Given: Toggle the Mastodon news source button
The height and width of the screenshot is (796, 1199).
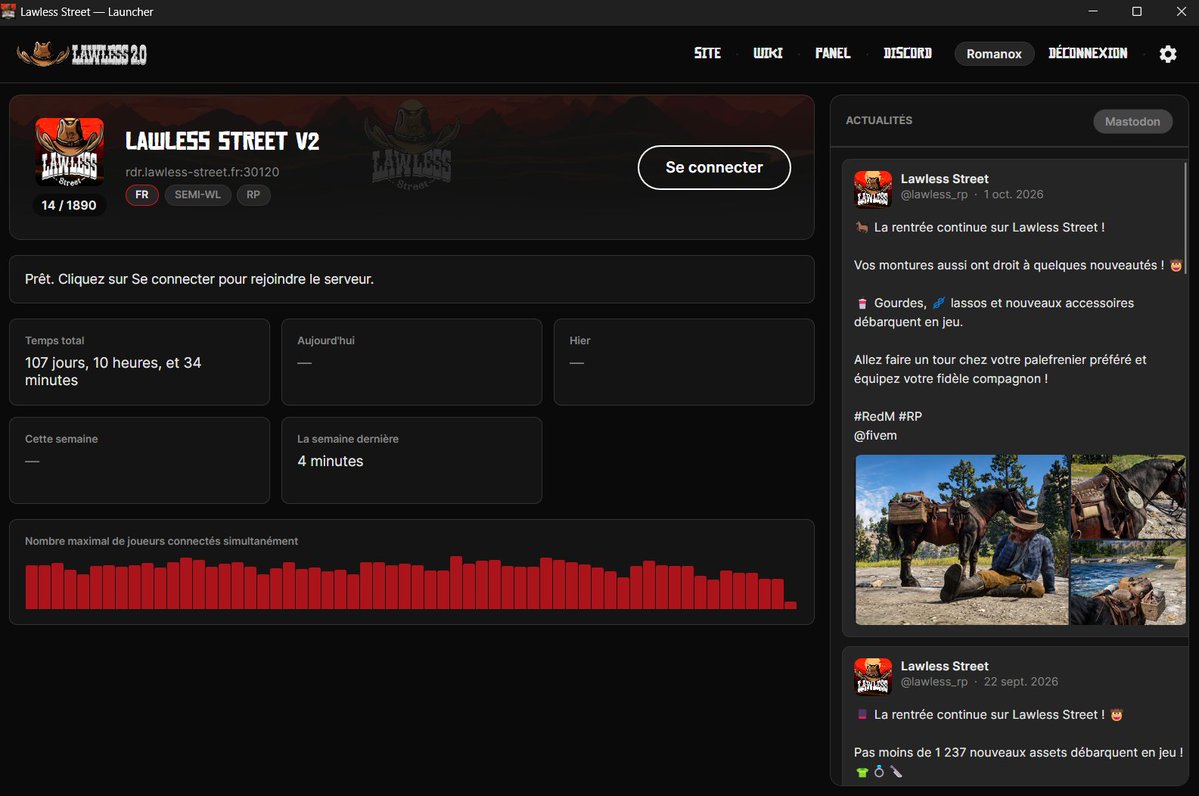Looking at the screenshot, I should tap(1132, 122).
